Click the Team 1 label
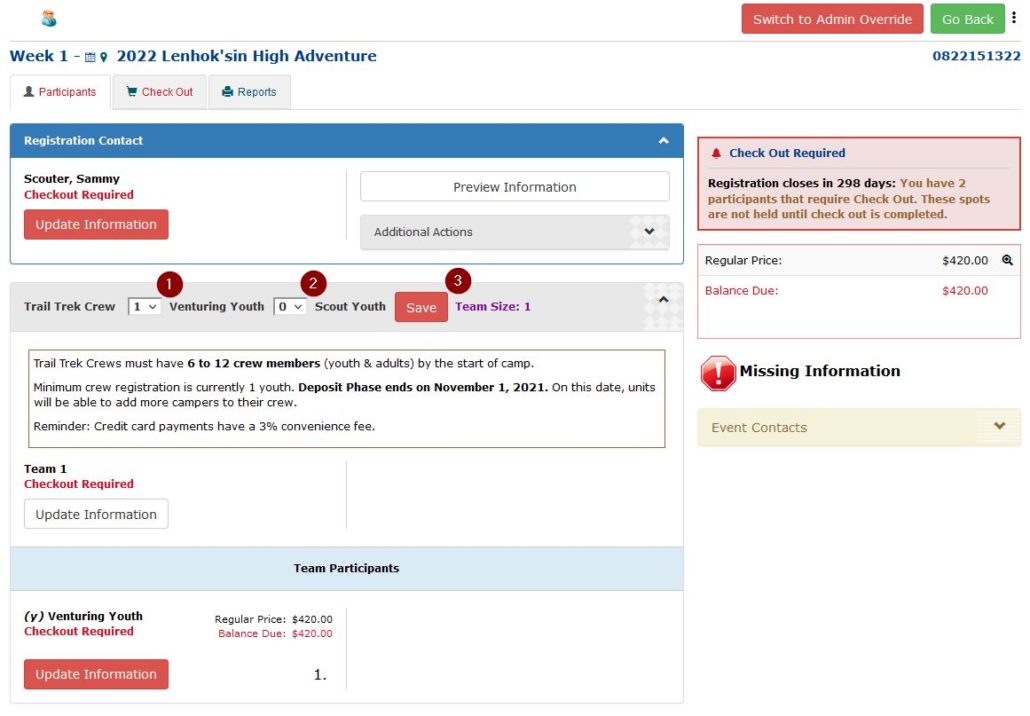 (45, 469)
